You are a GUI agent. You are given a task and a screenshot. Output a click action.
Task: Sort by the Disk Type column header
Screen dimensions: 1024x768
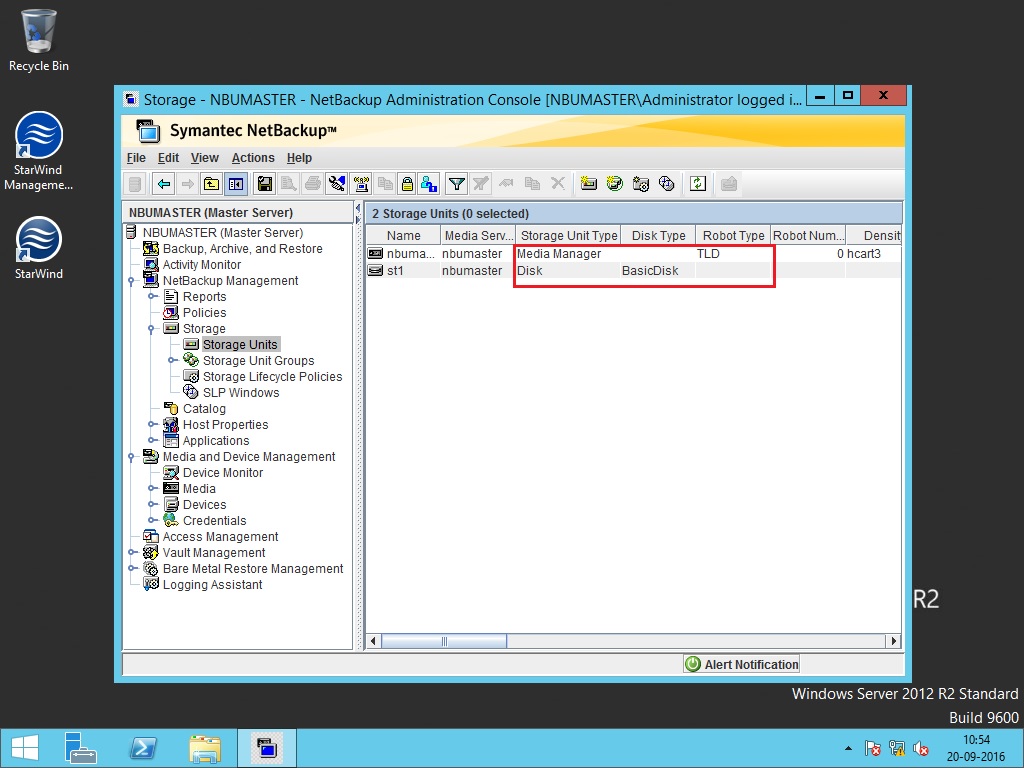[658, 236]
